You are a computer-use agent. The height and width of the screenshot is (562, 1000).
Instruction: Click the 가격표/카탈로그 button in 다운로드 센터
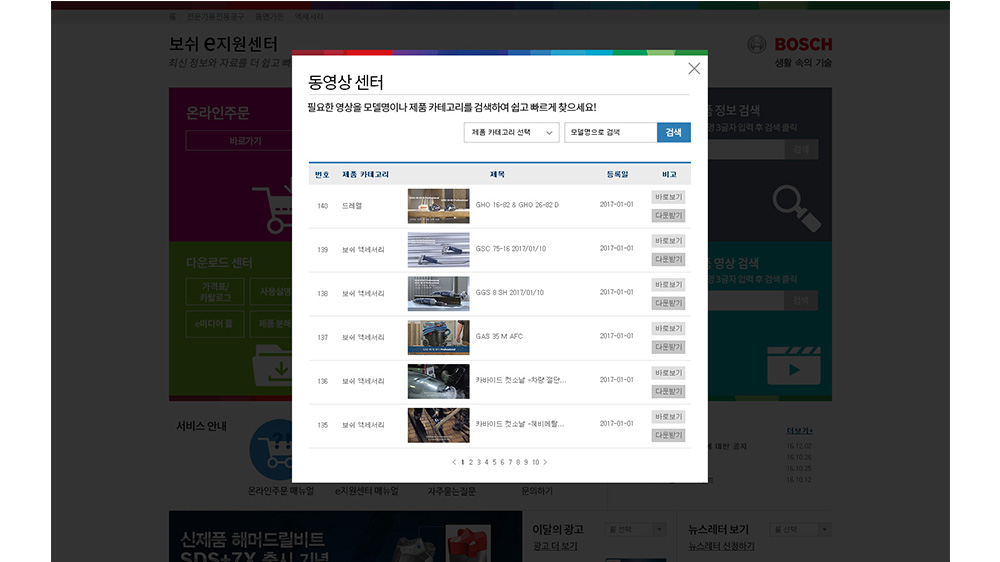tap(215, 292)
